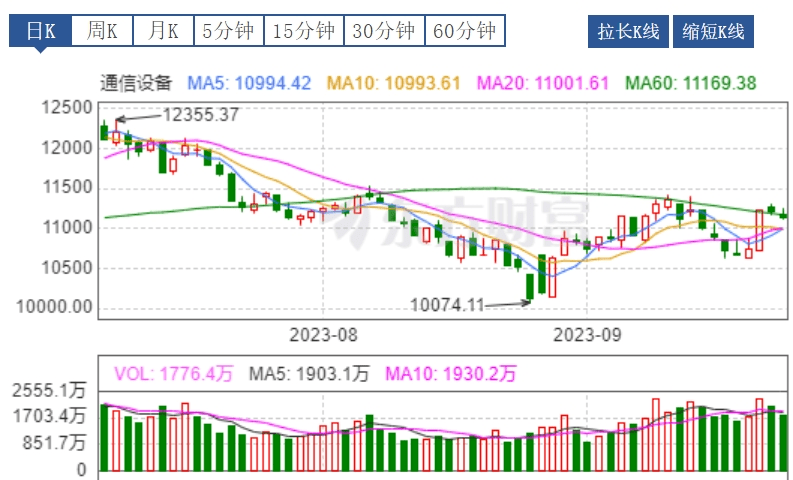Show the 5分钟 chart
Image resolution: width=793 pixels, height=480 pixels.
[228, 31]
